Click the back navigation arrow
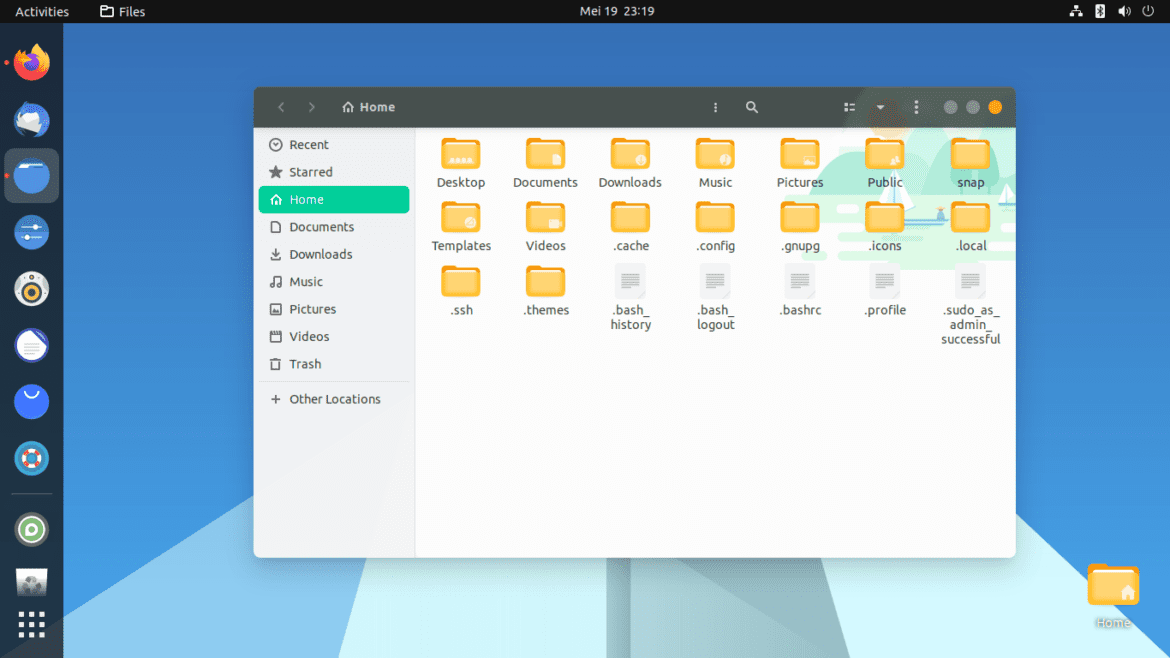1170x658 pixels. 281,107
